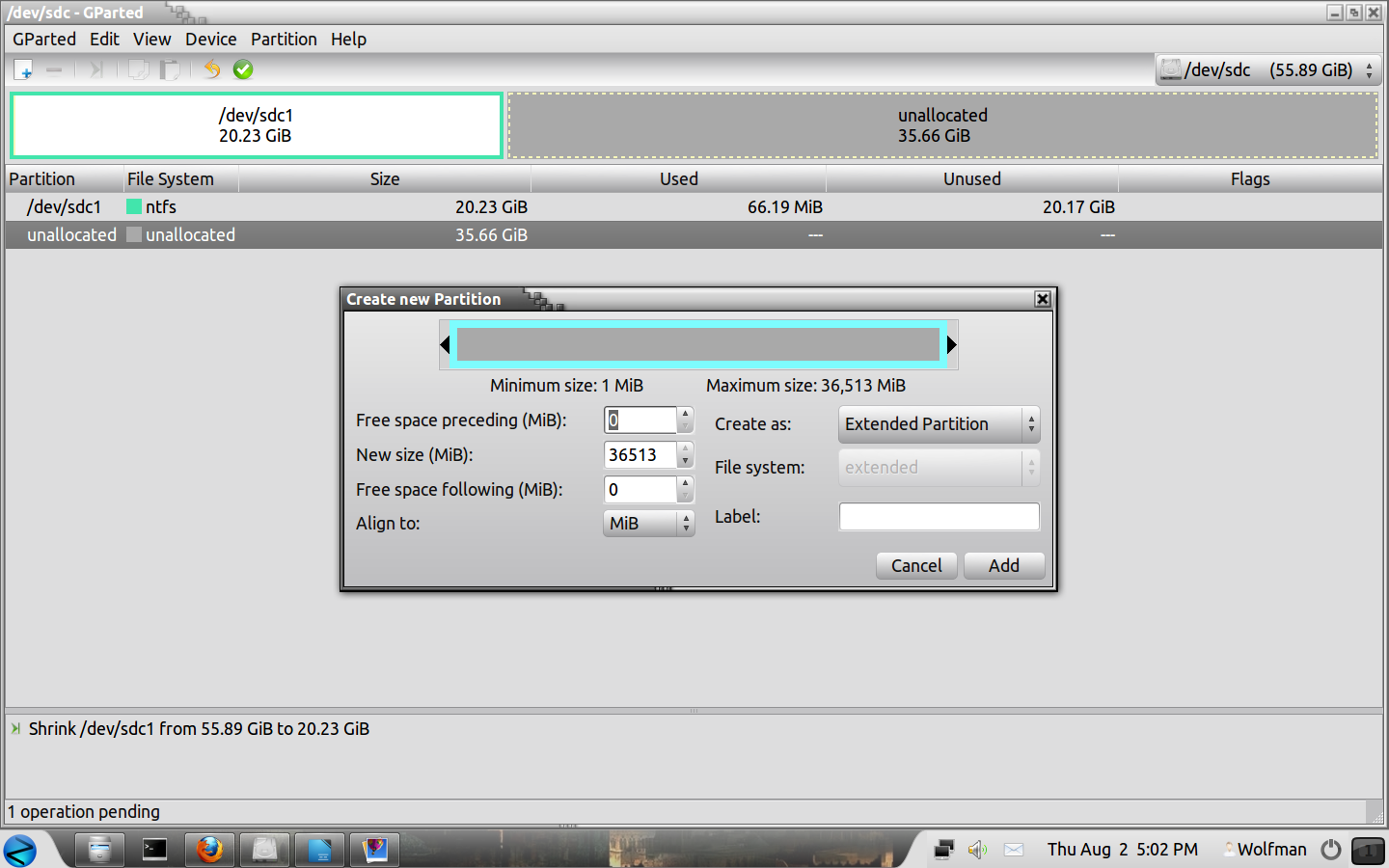Click the '1 operation pending' status text

pyautogui.click(x=84, y=812)
